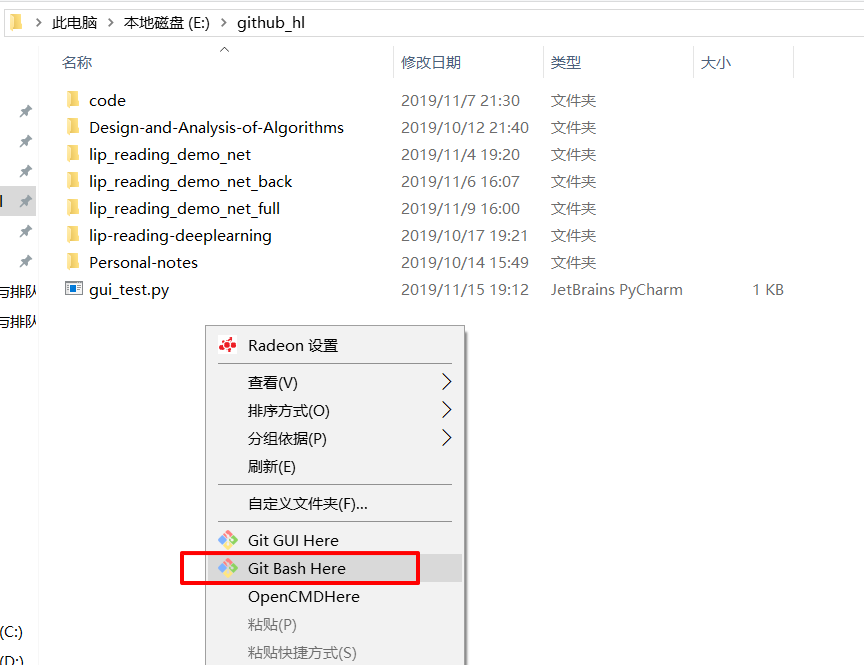This screenshot has height=665, width=864.
Task: Click the Radeon settings red icon
Action: click(x=228, y=345)
